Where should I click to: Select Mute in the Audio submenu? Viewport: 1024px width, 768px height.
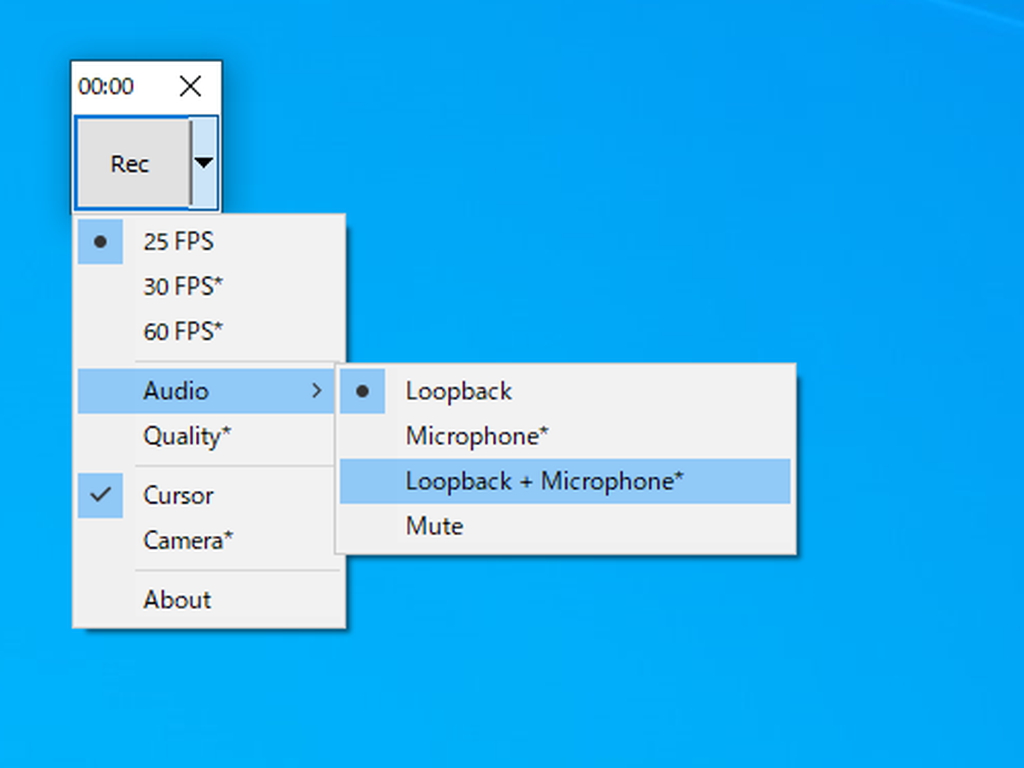565,526
